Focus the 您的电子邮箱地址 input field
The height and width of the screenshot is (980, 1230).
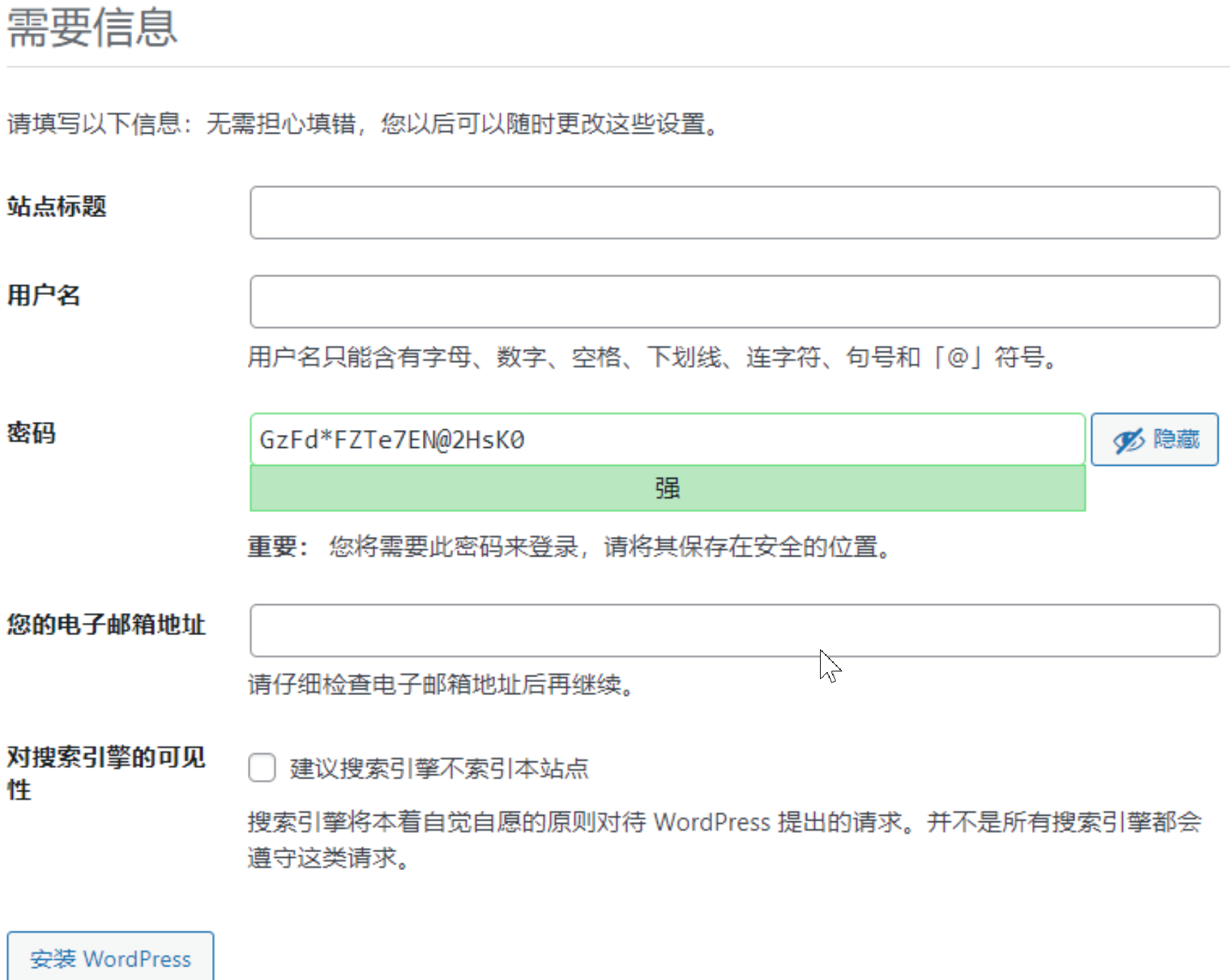point(734,631)
